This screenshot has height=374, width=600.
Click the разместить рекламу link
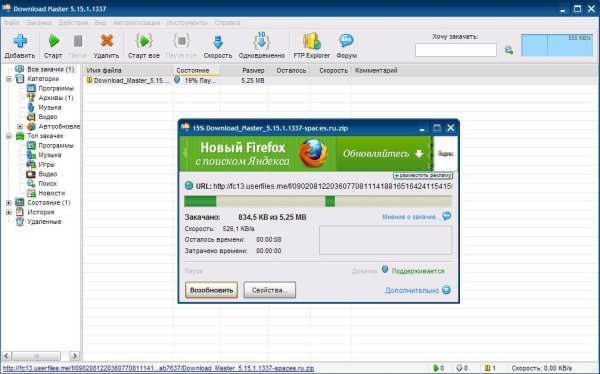pos(423,175)
